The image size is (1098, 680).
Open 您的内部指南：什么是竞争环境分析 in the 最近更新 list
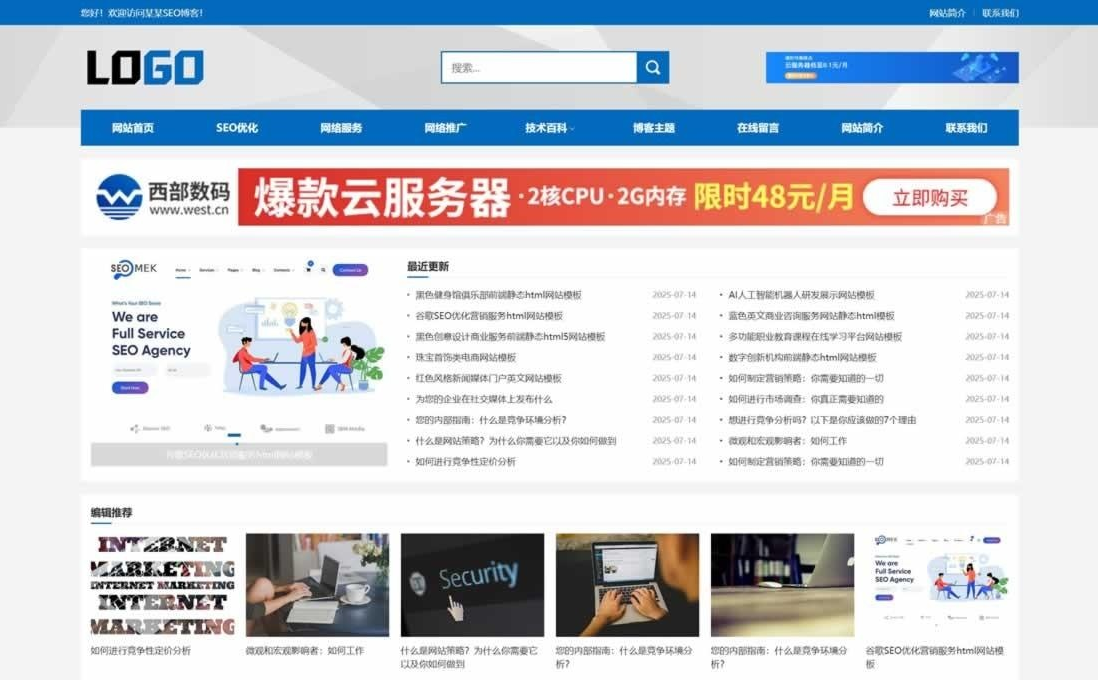click(x=491, y=420)
